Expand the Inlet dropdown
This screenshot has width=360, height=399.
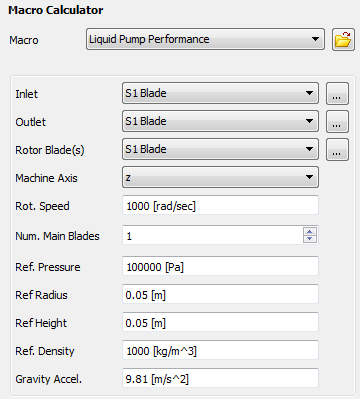(x=220, y=93)
